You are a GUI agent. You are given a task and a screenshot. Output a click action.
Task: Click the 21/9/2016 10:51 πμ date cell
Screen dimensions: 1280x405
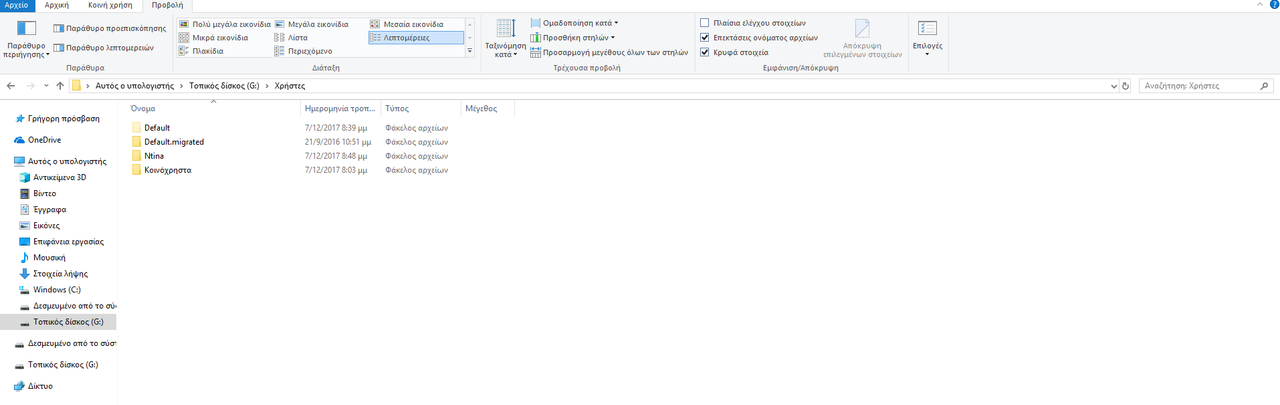[338, 142]
